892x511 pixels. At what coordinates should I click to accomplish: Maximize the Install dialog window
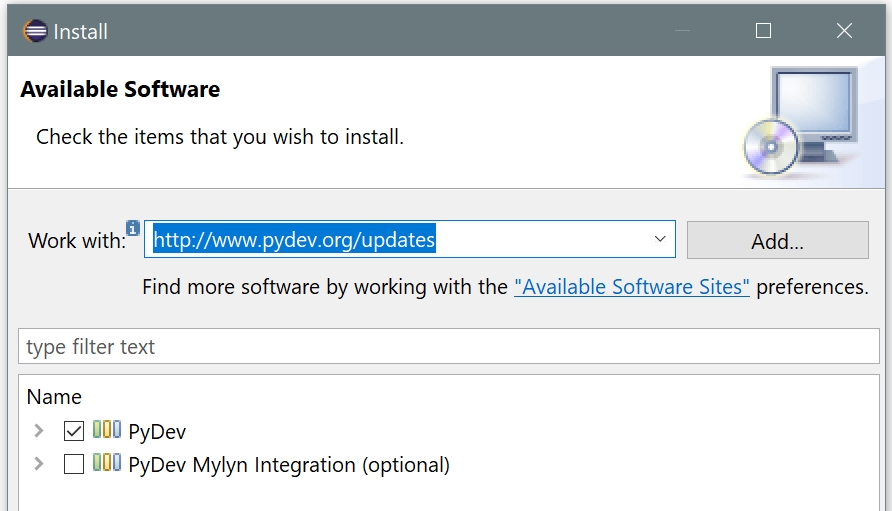[x=763, y=31]
